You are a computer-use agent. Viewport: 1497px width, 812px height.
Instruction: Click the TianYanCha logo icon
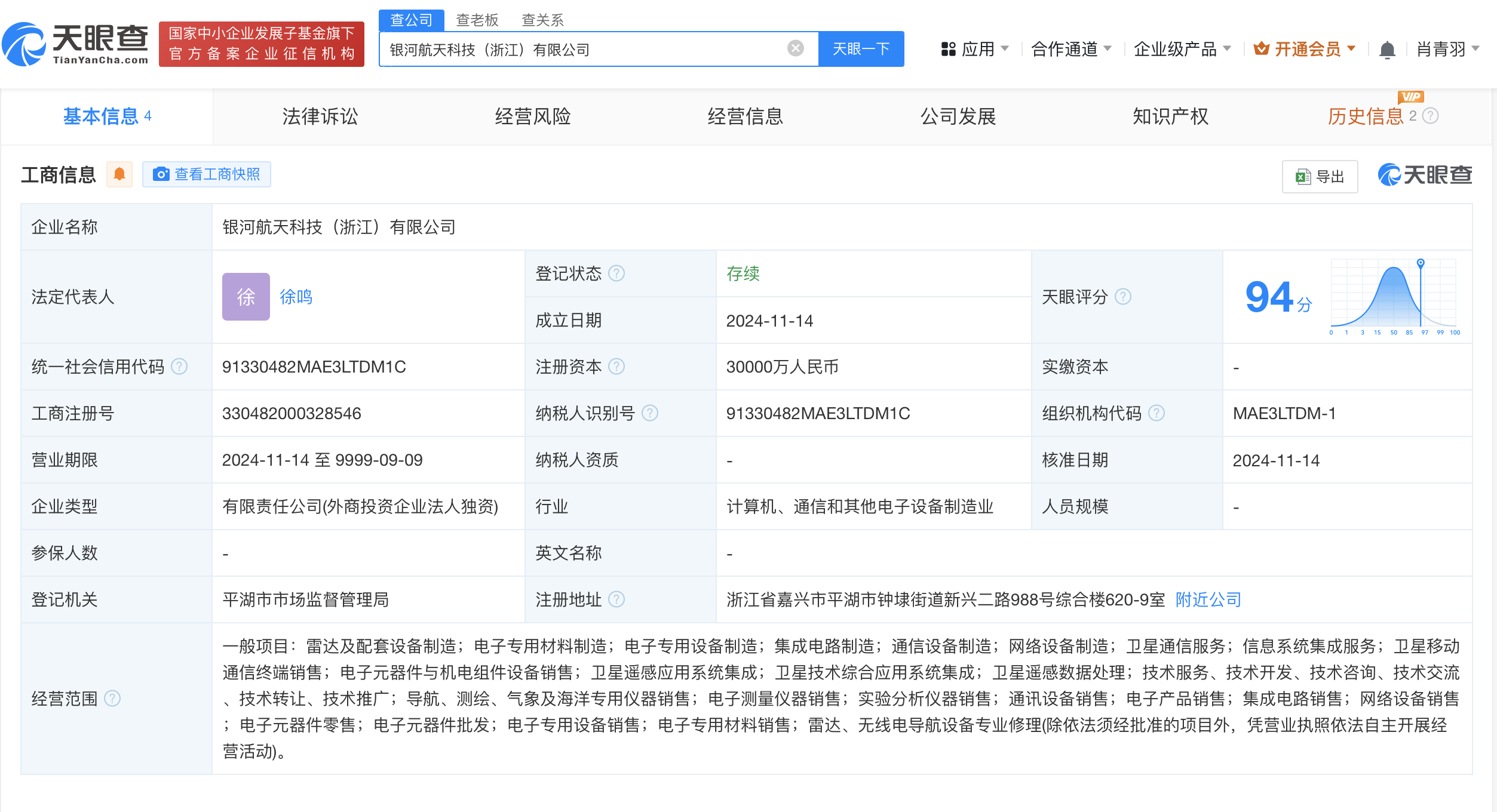[24, 44]
